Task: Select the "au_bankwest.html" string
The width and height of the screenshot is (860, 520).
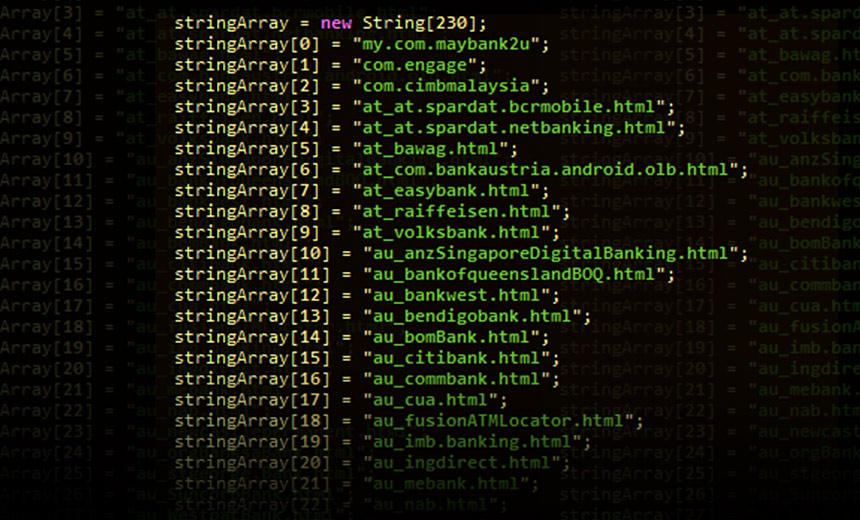Action: pyautogui.click(x=457, y=295)
